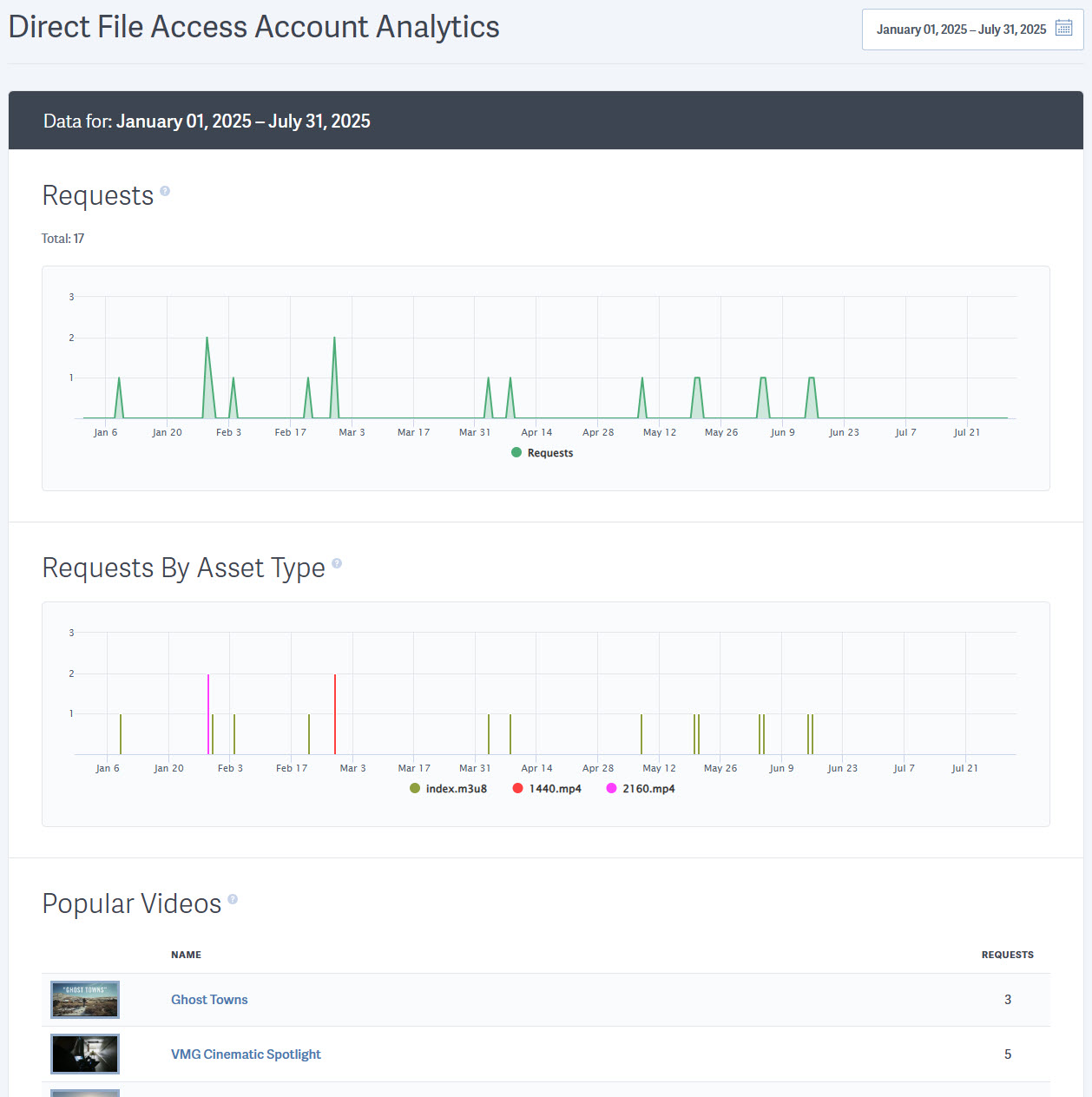This screenshot has height=1097, width=1092.
Task: Select the NAME column header
Action: (x=186, y=955)
